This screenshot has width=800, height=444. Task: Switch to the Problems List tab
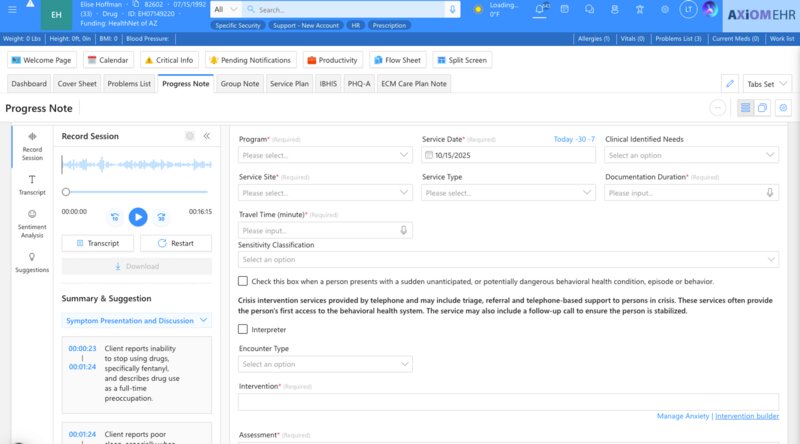tap(129, 84)
